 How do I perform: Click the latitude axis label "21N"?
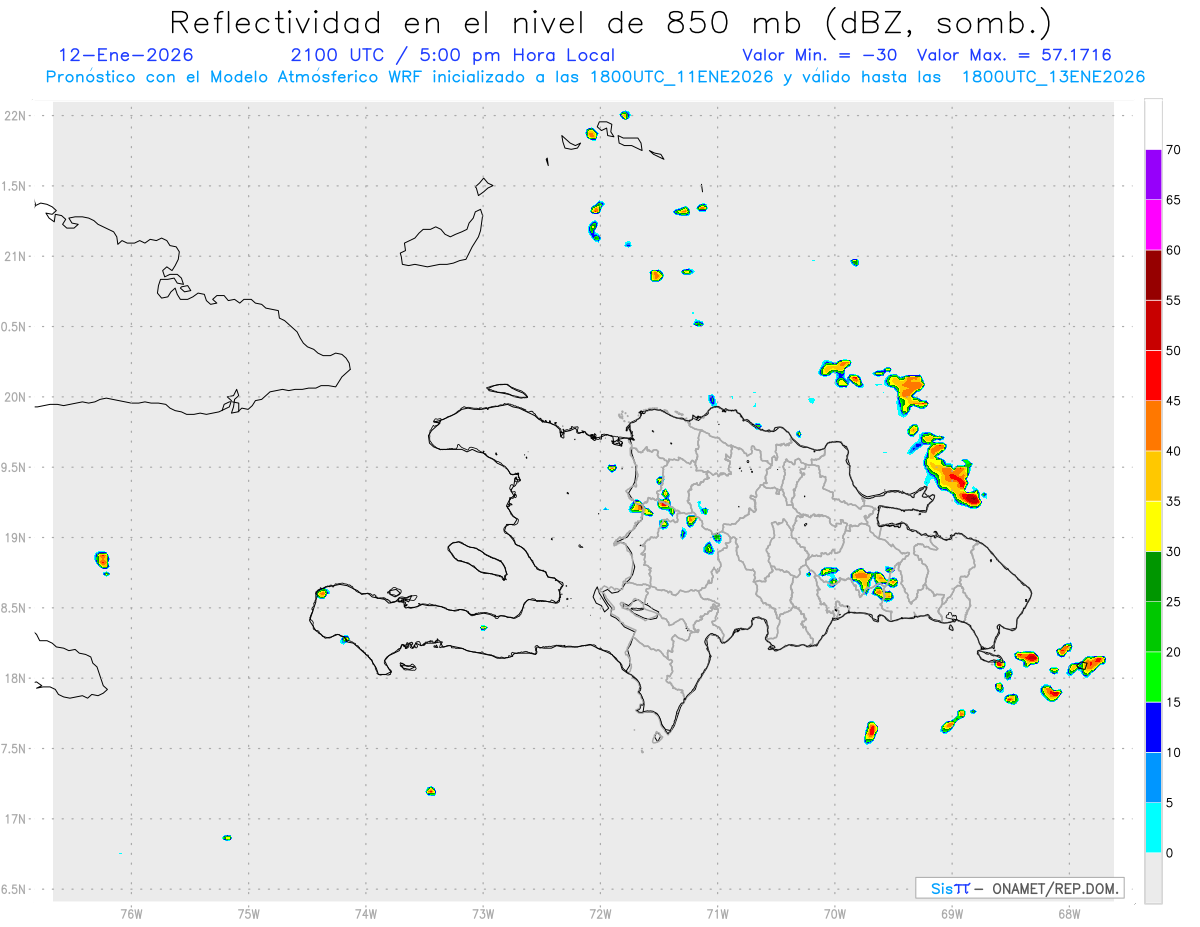click(x=16, y=257)
